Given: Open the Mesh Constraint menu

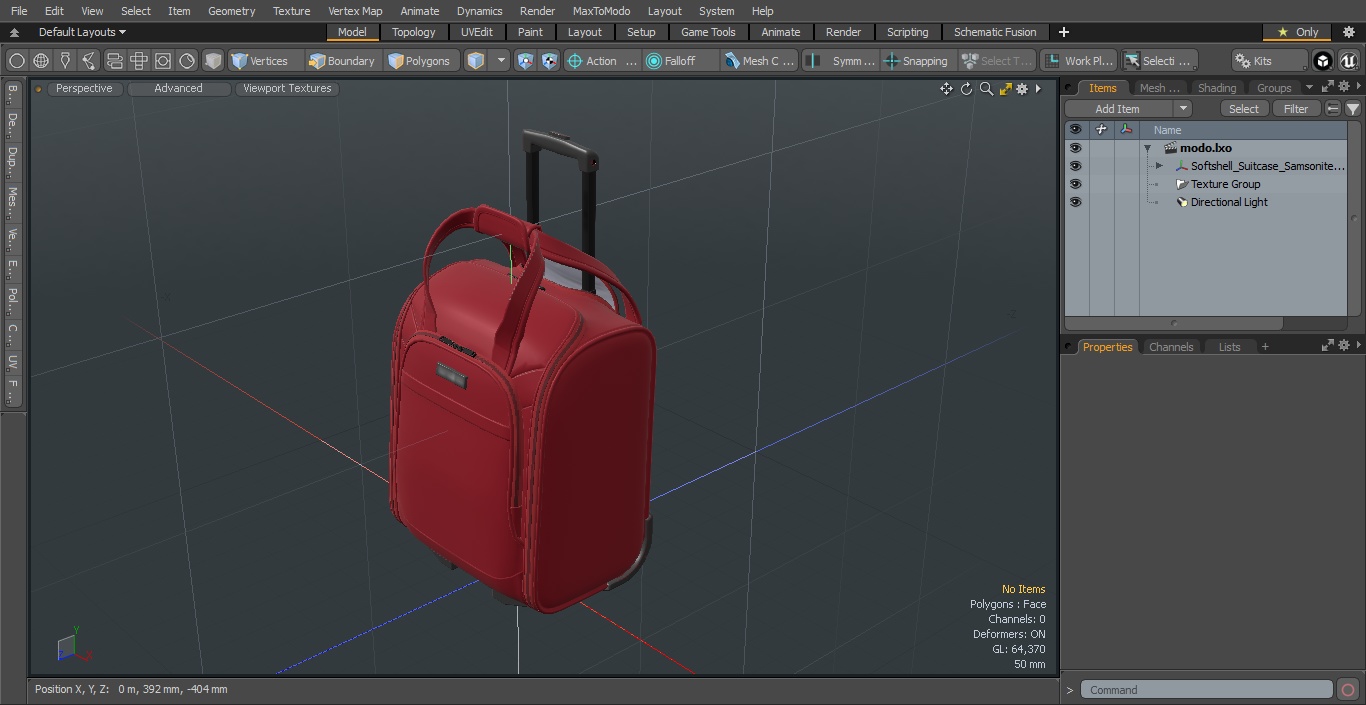Looking at the screenshot, I should click(x=760, y=61).
